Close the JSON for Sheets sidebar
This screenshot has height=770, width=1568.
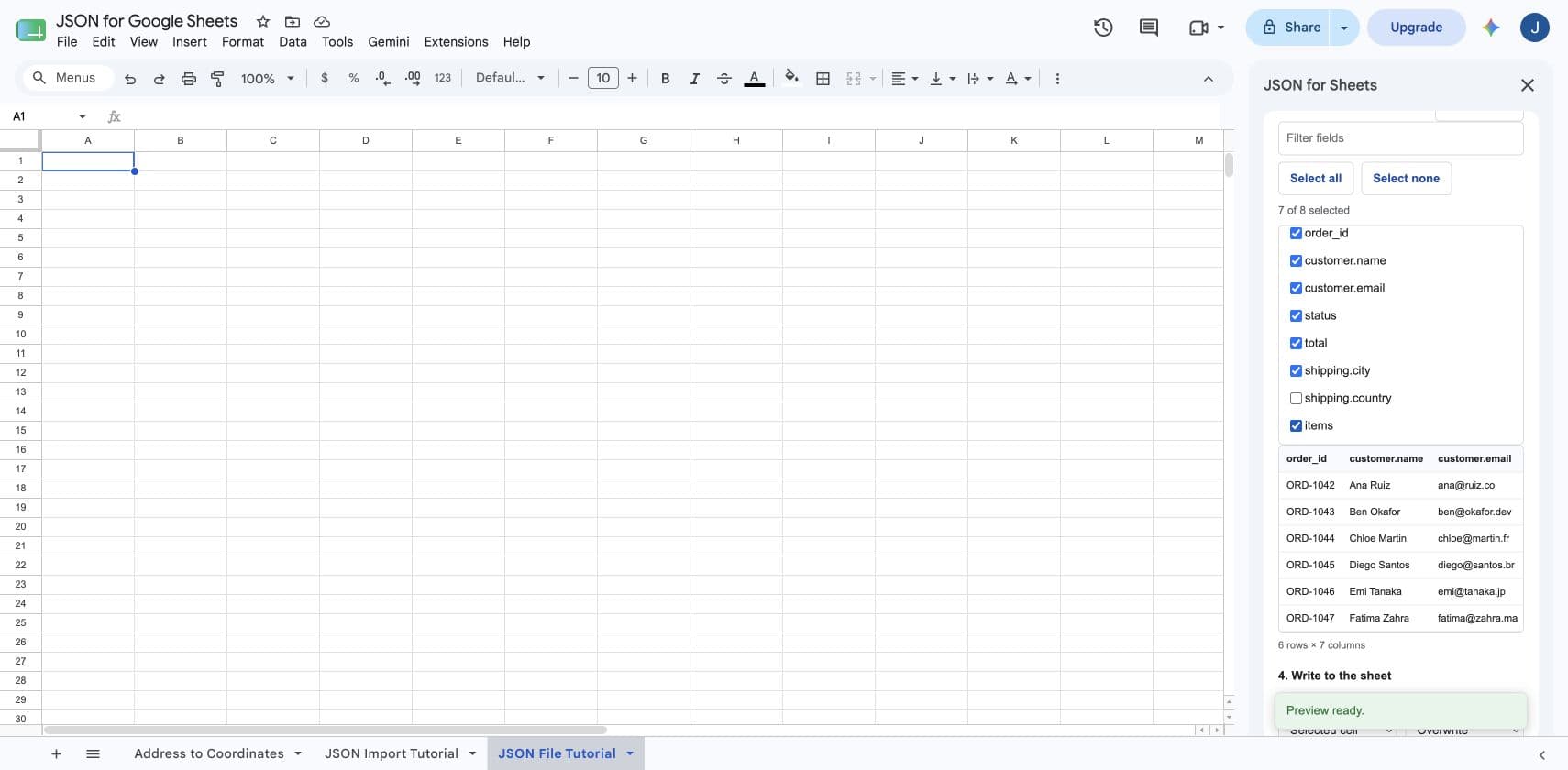click(x=1528, y=85)
